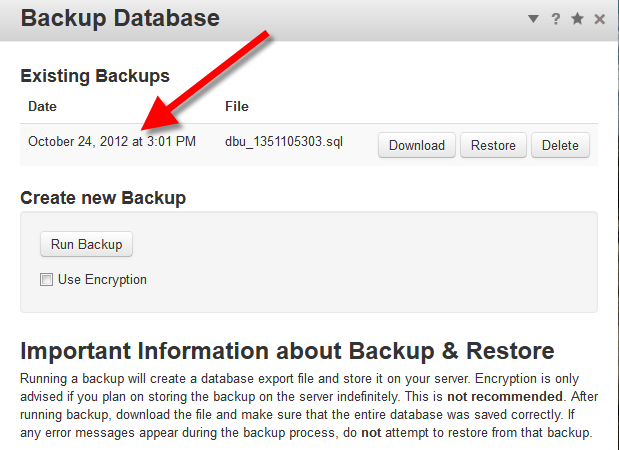619x450 pixels.
Task: Click the Create new Backup heading
Action: click(x=103, y=198)
